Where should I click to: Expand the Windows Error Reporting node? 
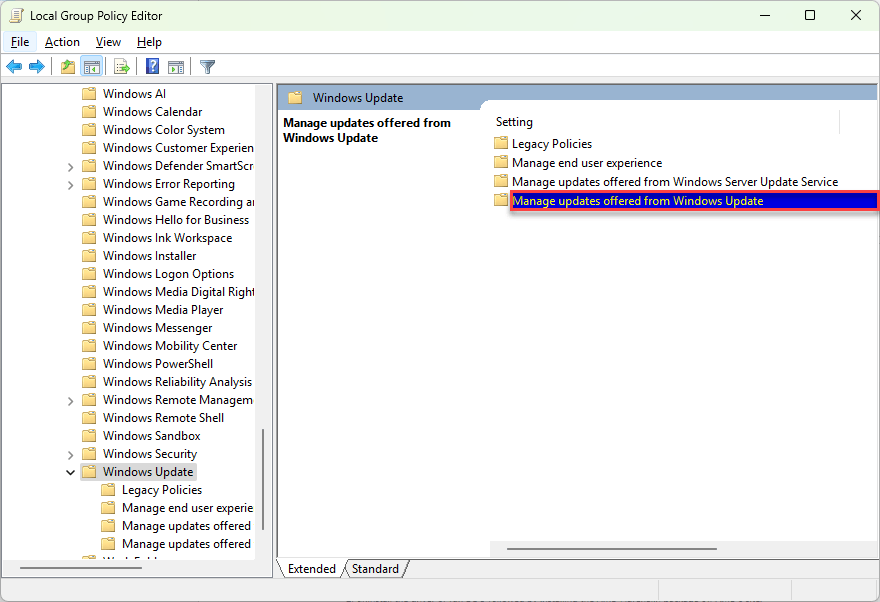point(70,185)
